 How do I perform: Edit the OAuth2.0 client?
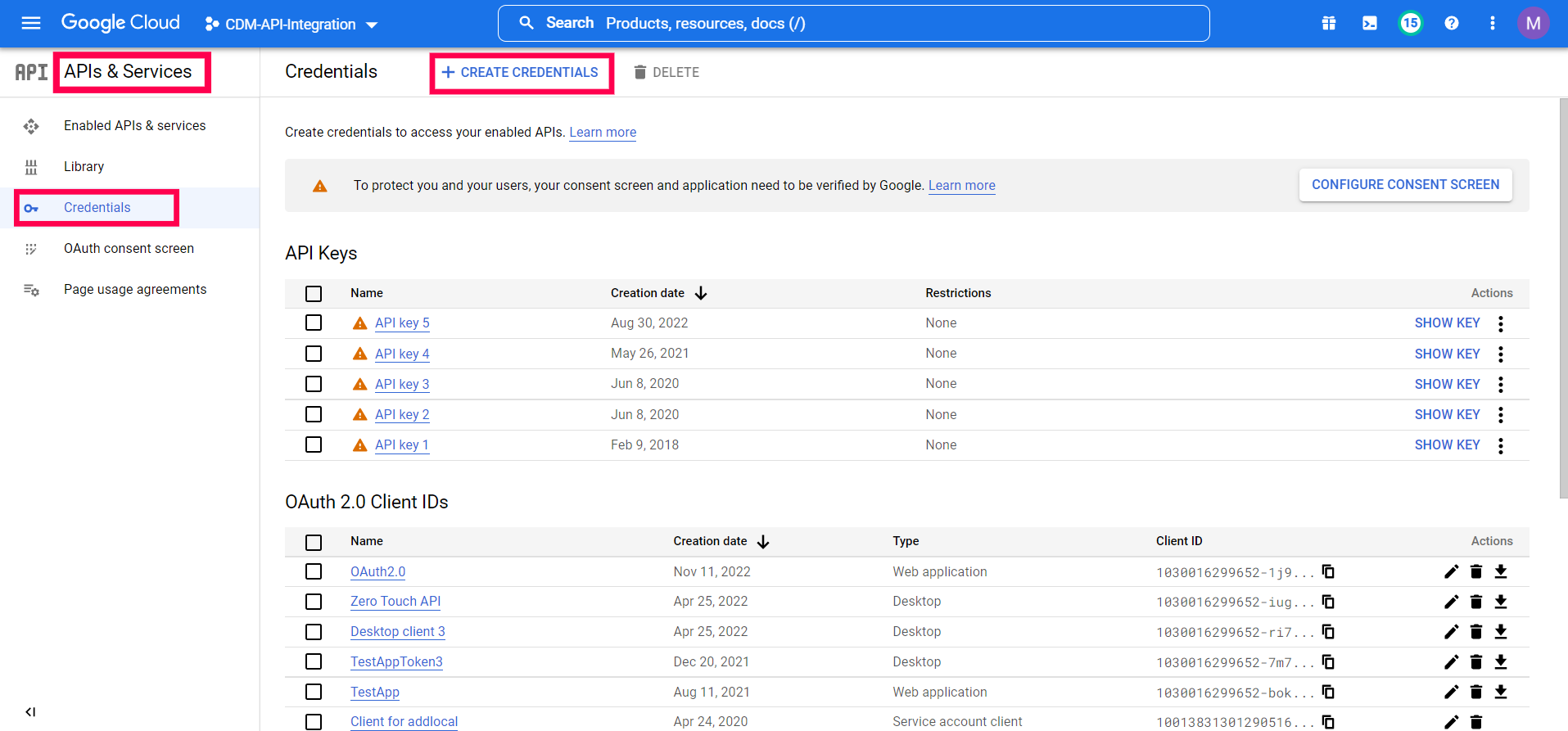(x=1452, y=571)
